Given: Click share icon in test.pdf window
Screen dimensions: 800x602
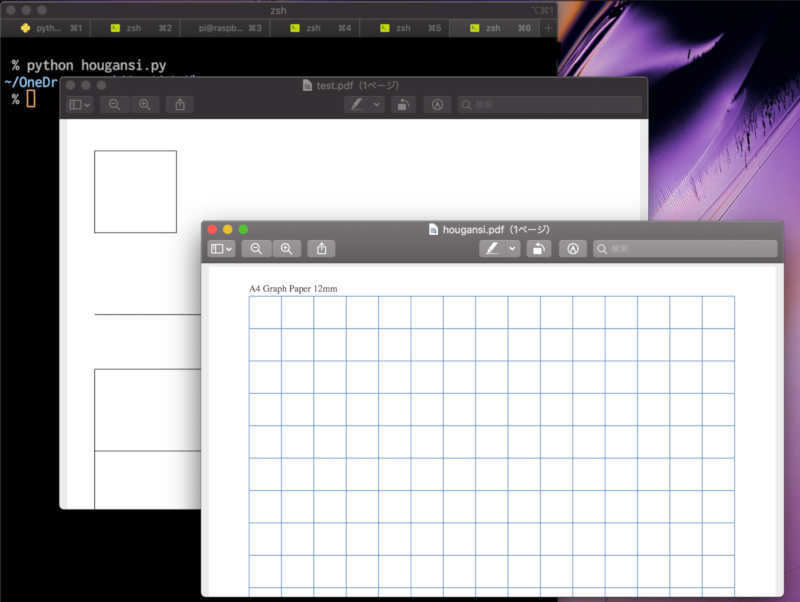Looking at the screenshot, I should click(180, 105).
